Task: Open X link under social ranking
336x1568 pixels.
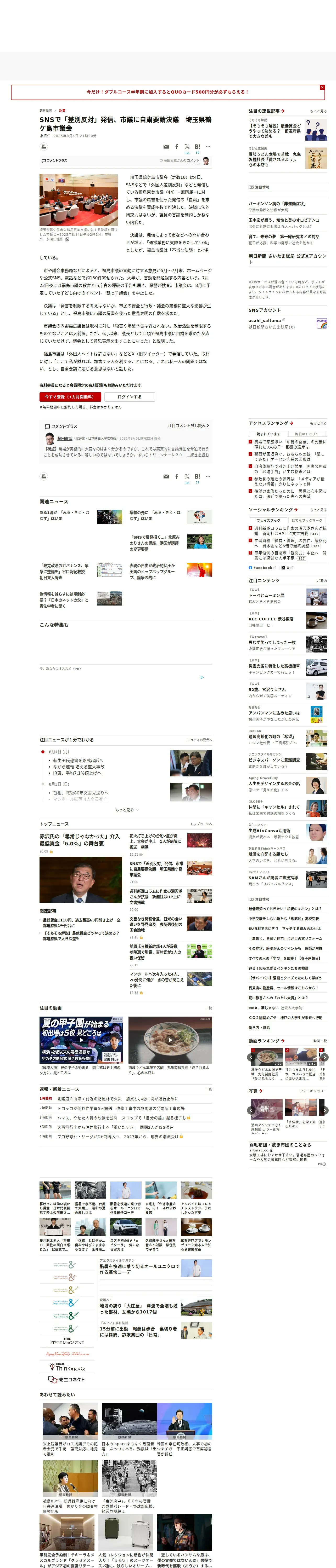Action: coord(285,567)
